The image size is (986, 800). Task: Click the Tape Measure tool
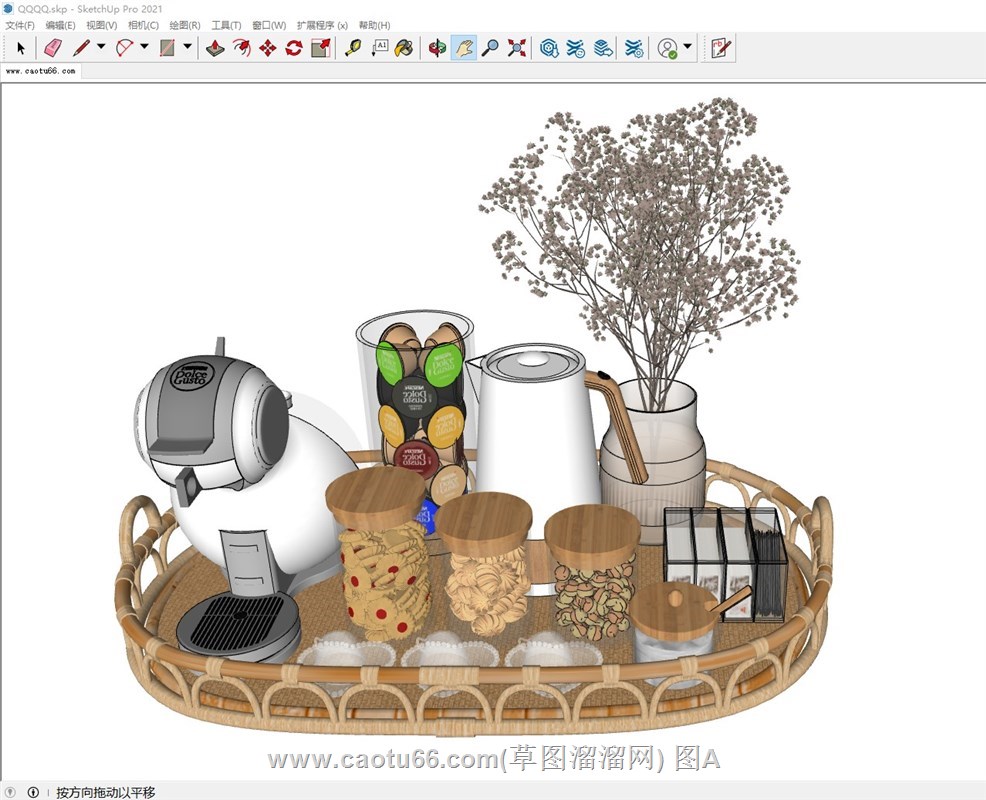point(353,47)
